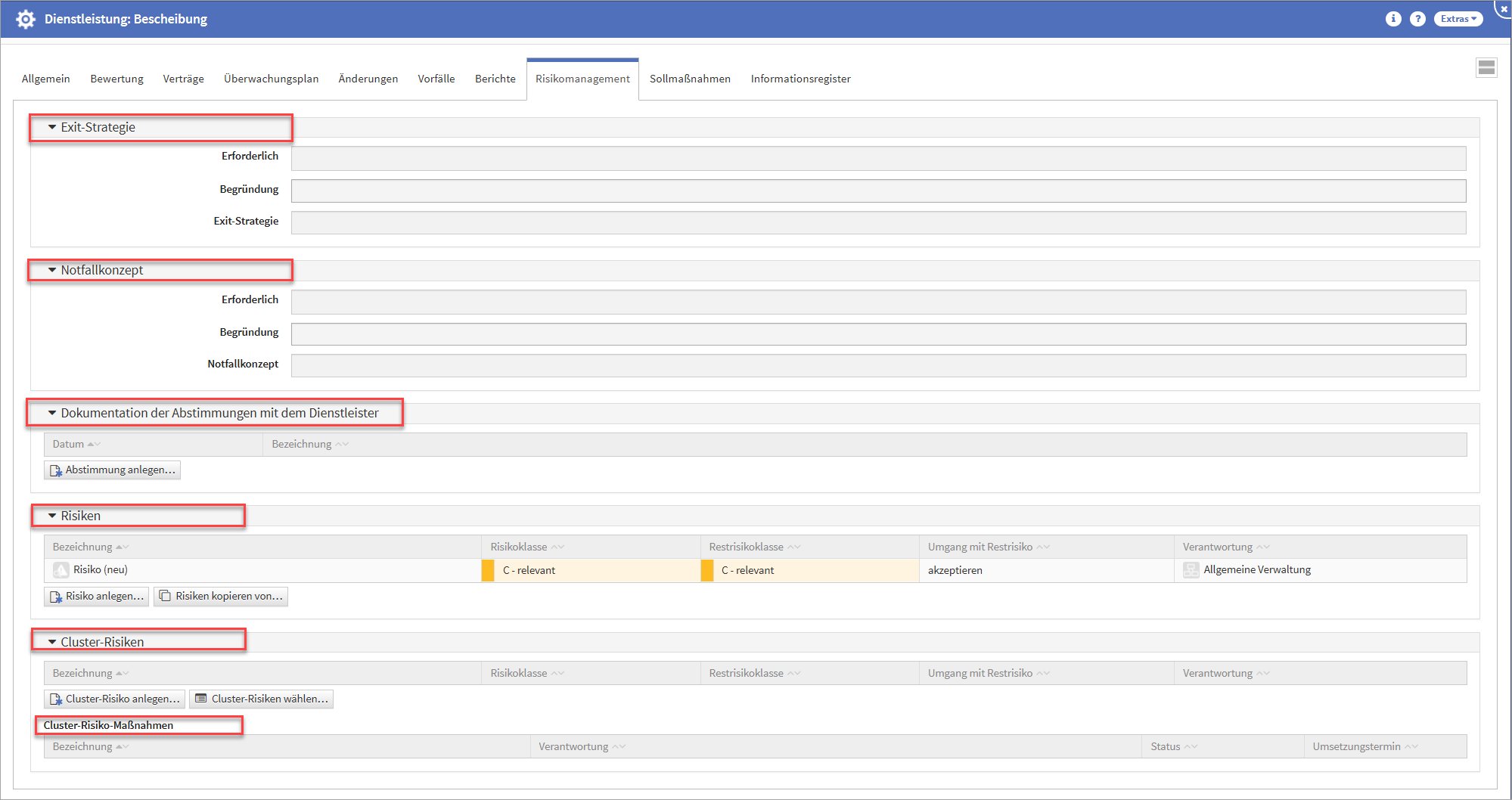1512x800 pixels.
Task: Open the info icon in header
Action: tap(1392, 19)
